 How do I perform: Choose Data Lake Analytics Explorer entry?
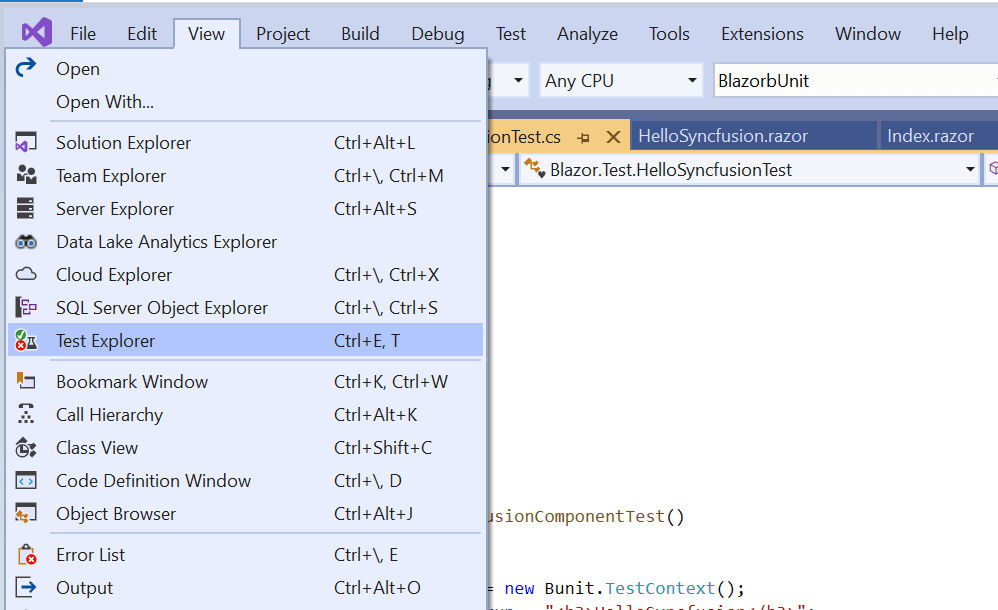click(245, 242)
